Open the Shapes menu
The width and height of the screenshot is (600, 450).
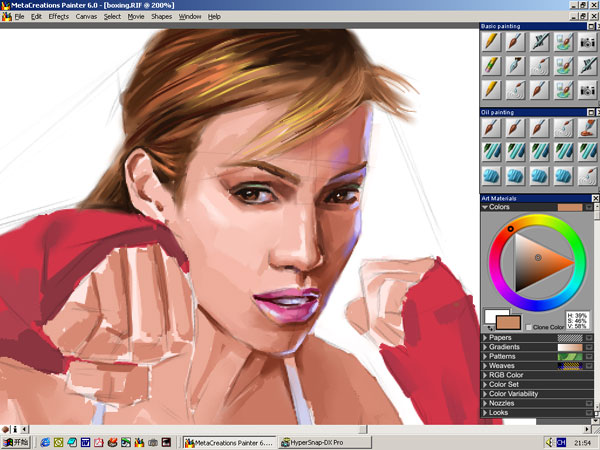(x=161, y=17)
